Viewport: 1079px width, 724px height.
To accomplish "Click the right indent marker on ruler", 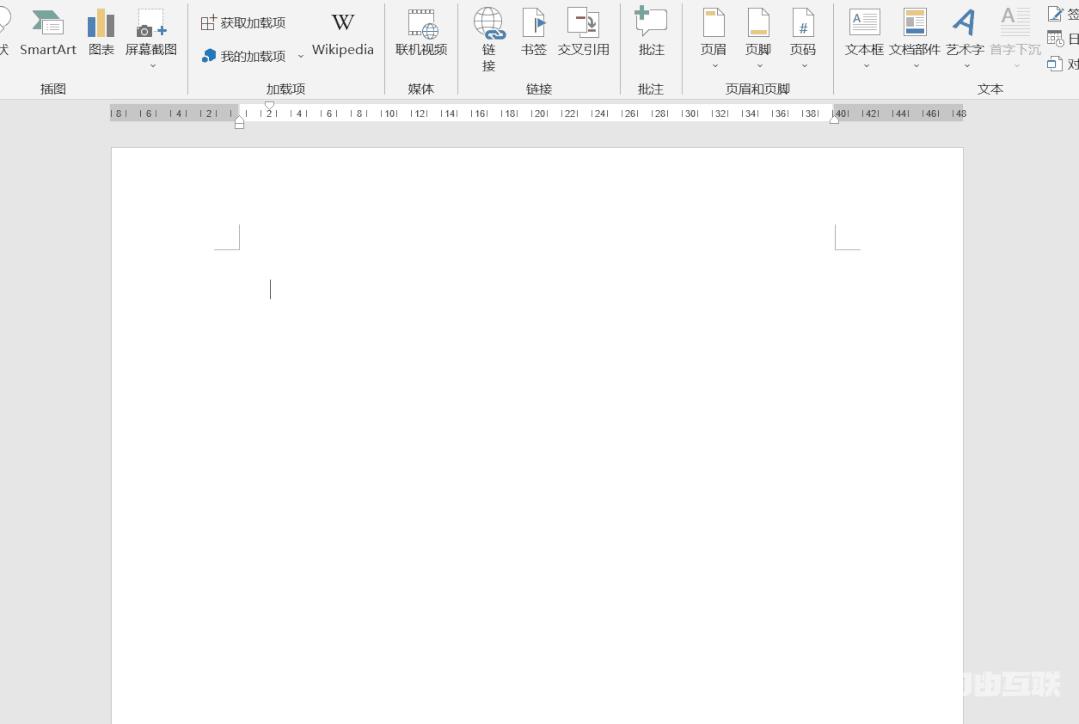I will pyautogui.click(x=834, y=120).
